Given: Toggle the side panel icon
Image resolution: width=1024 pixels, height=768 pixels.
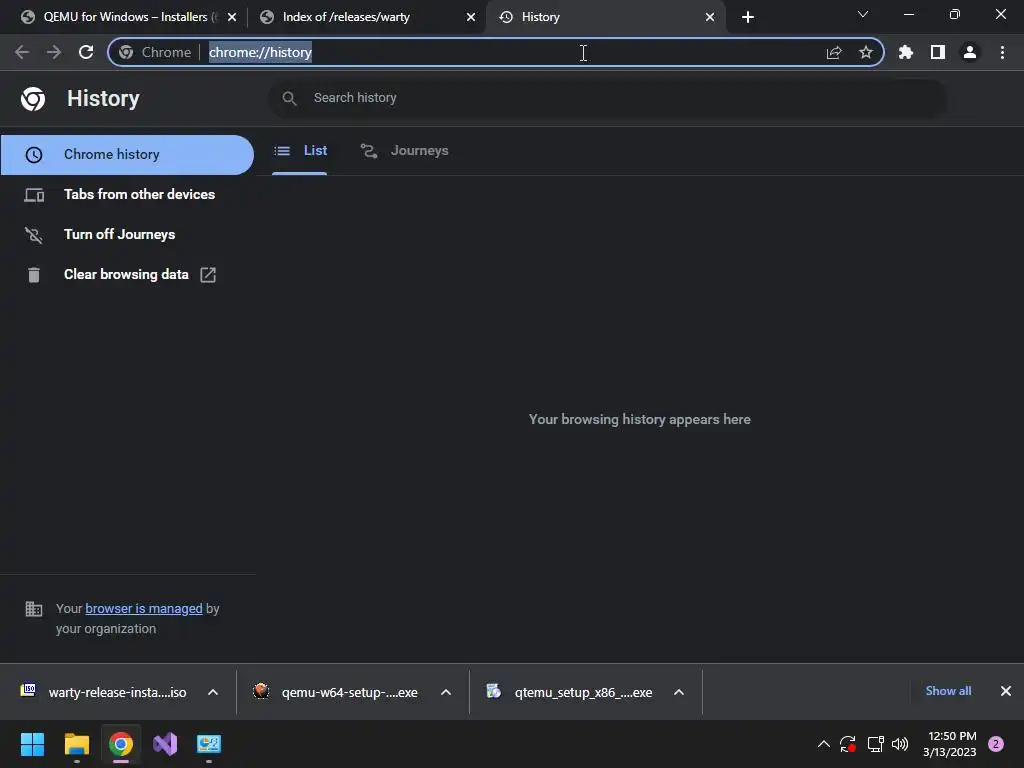Looking at the screenshot, I should [938, 52].
